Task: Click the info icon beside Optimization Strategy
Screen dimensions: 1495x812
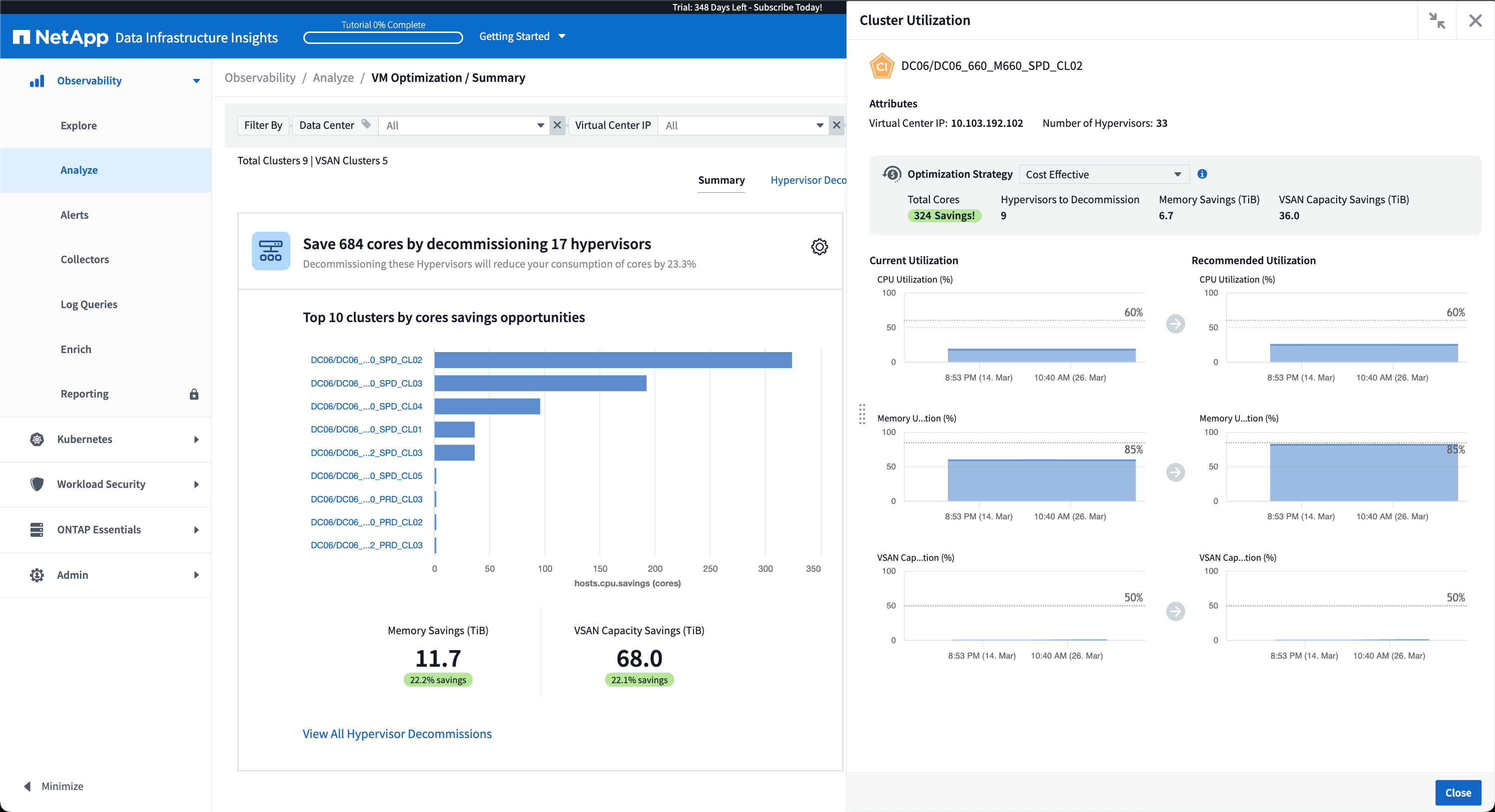Action: click(x=1202, y=174)
